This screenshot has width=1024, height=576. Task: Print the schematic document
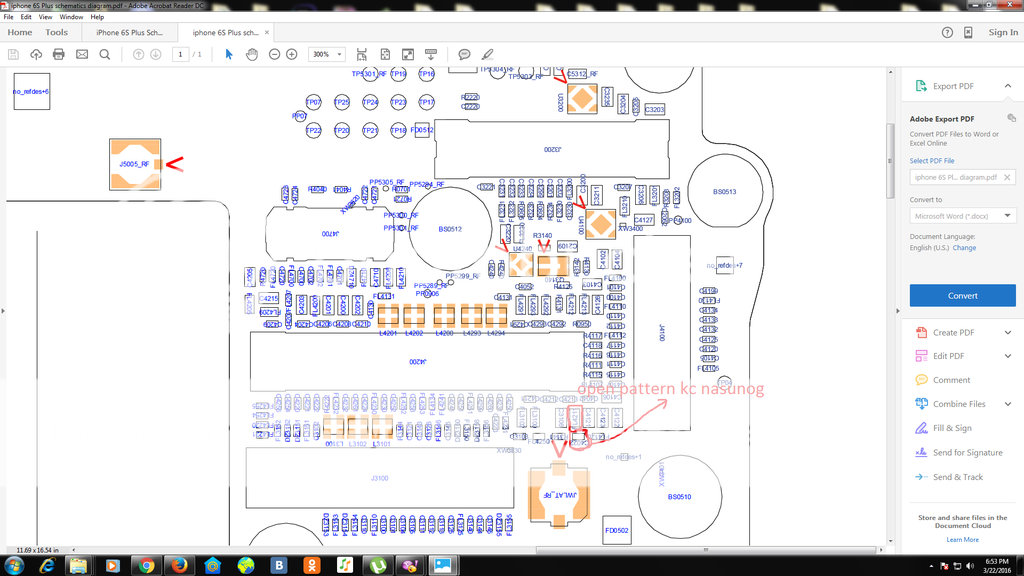point(57,55)
